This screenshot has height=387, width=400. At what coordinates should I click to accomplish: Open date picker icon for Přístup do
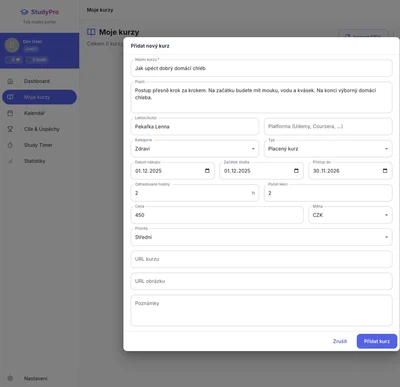(x=385, y=171)
